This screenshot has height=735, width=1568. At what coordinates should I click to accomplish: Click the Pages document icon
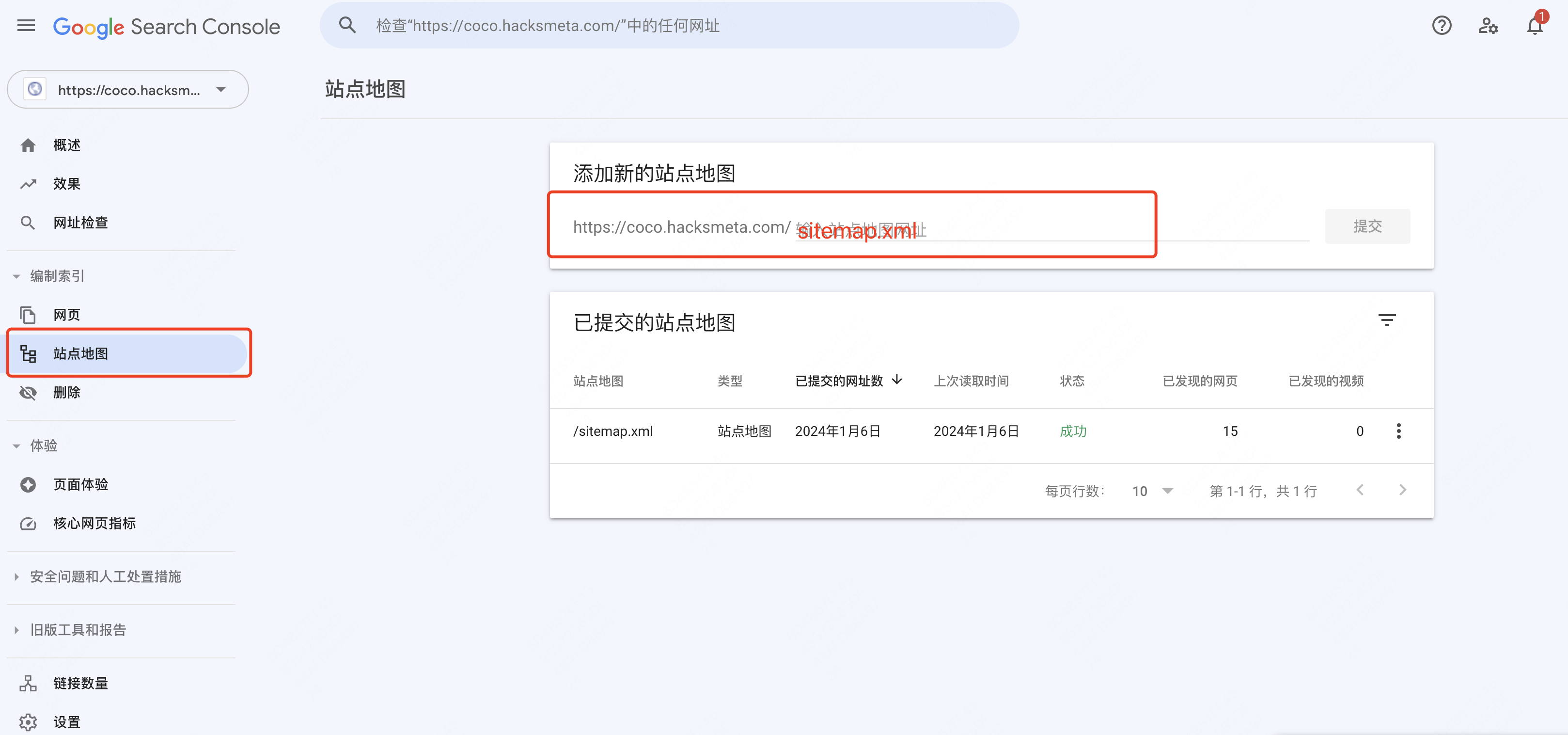coord(28,315)
